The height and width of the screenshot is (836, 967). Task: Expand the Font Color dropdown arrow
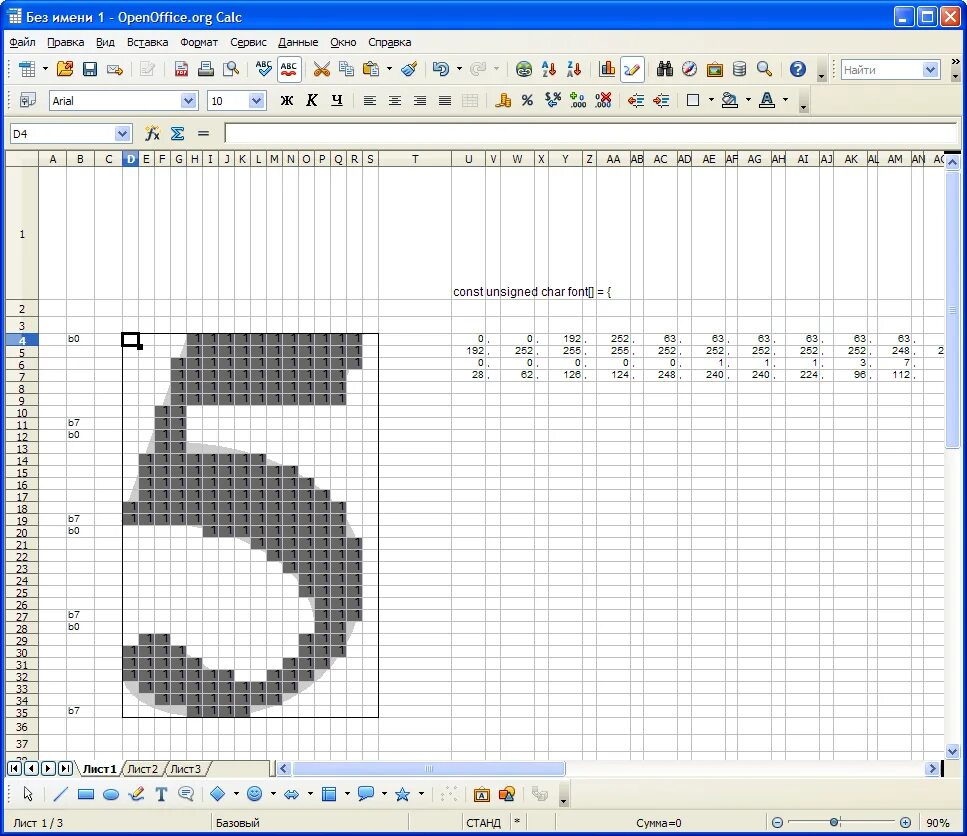point(785,100)
